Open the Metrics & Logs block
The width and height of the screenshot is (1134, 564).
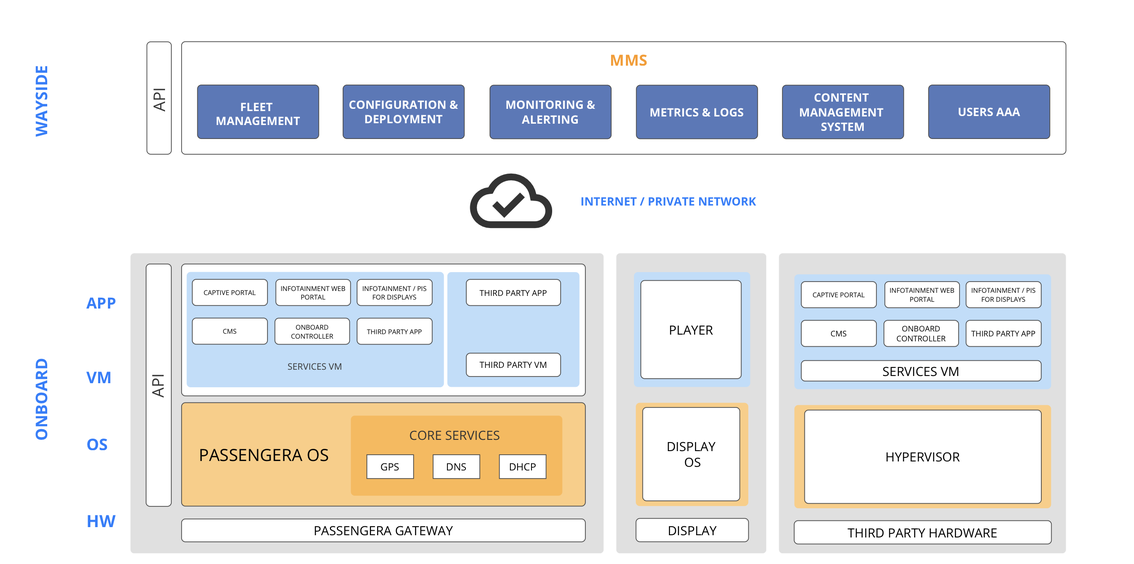click(x=697, y=112)
